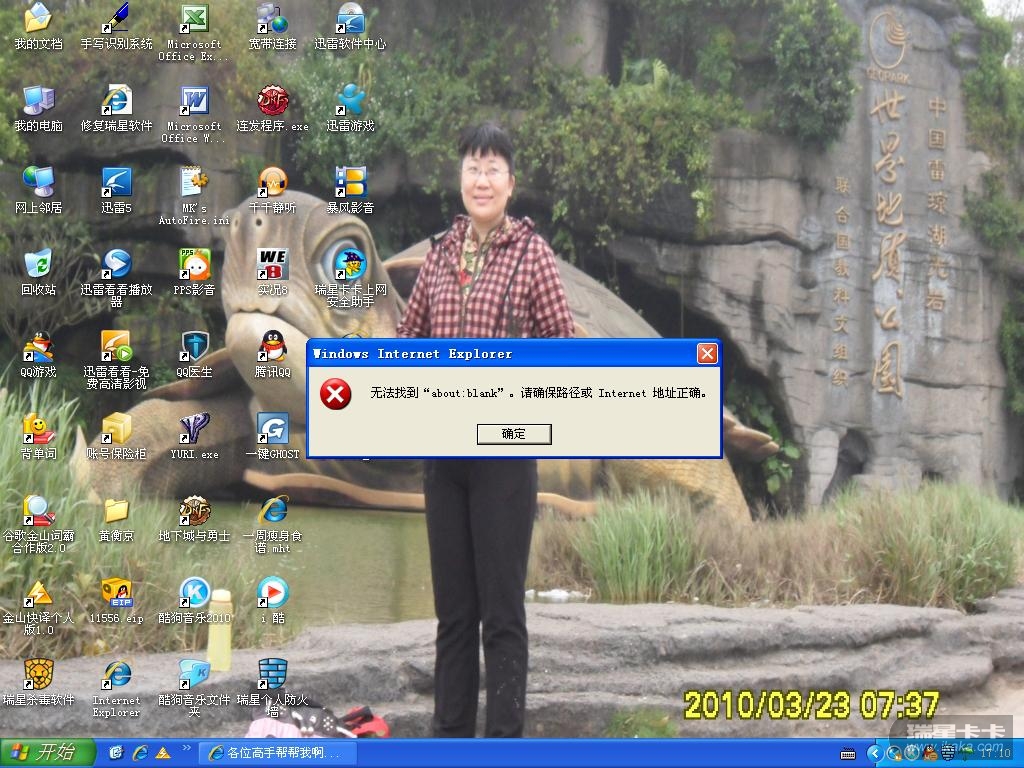The width and height of the screenshot is (1024, 768).
Task: Select YURI.exe icon
Action: (x=194, y=436)
